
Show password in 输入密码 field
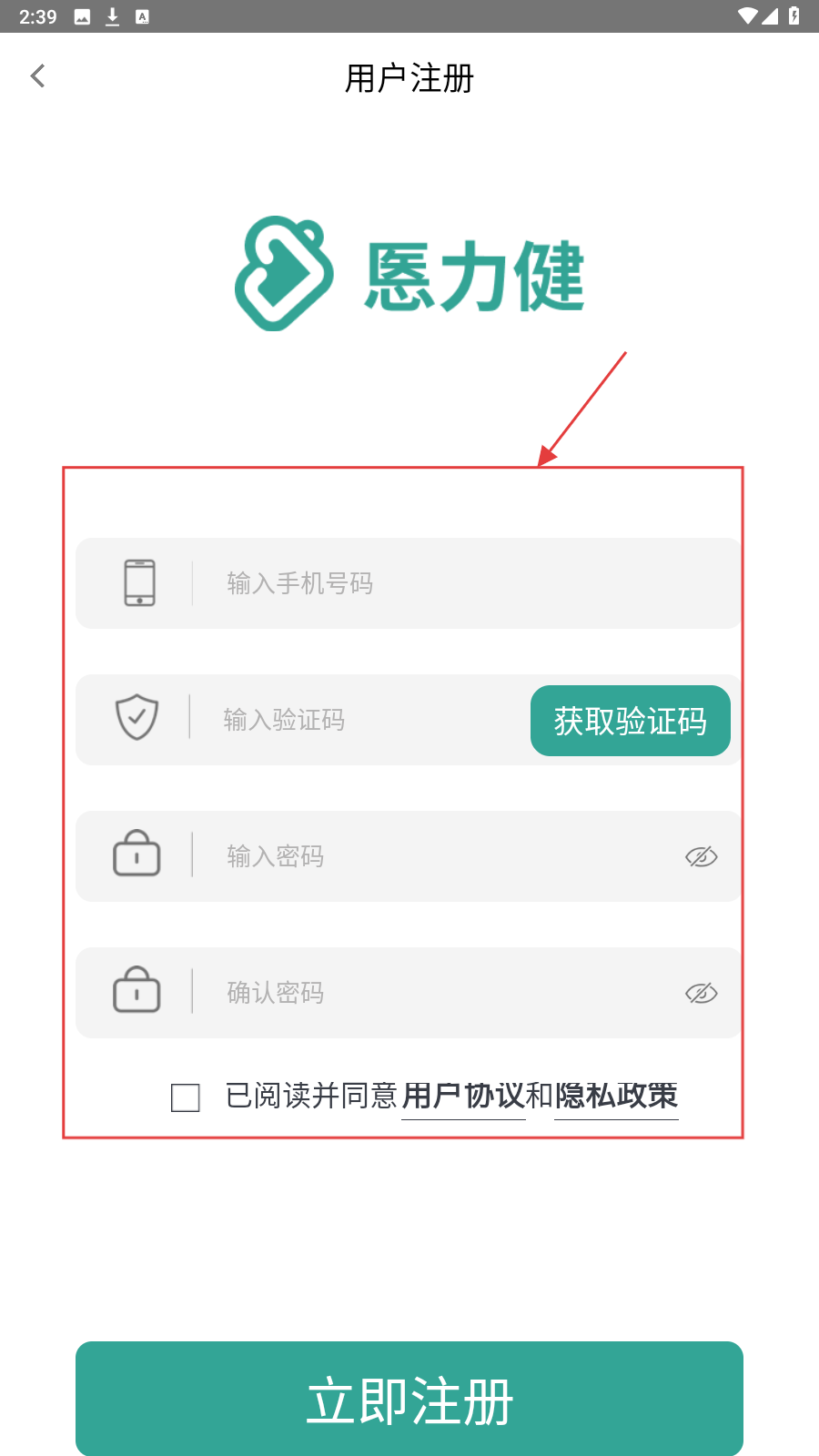pyautogui.click(x=701, y=856)
